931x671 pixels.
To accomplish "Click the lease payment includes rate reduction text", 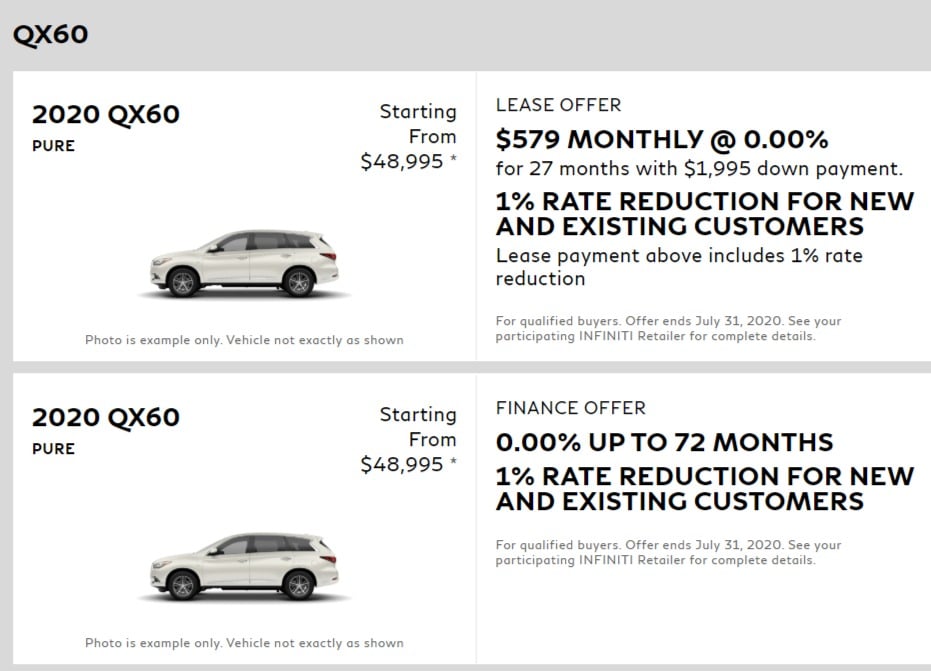I will (679, 267).
